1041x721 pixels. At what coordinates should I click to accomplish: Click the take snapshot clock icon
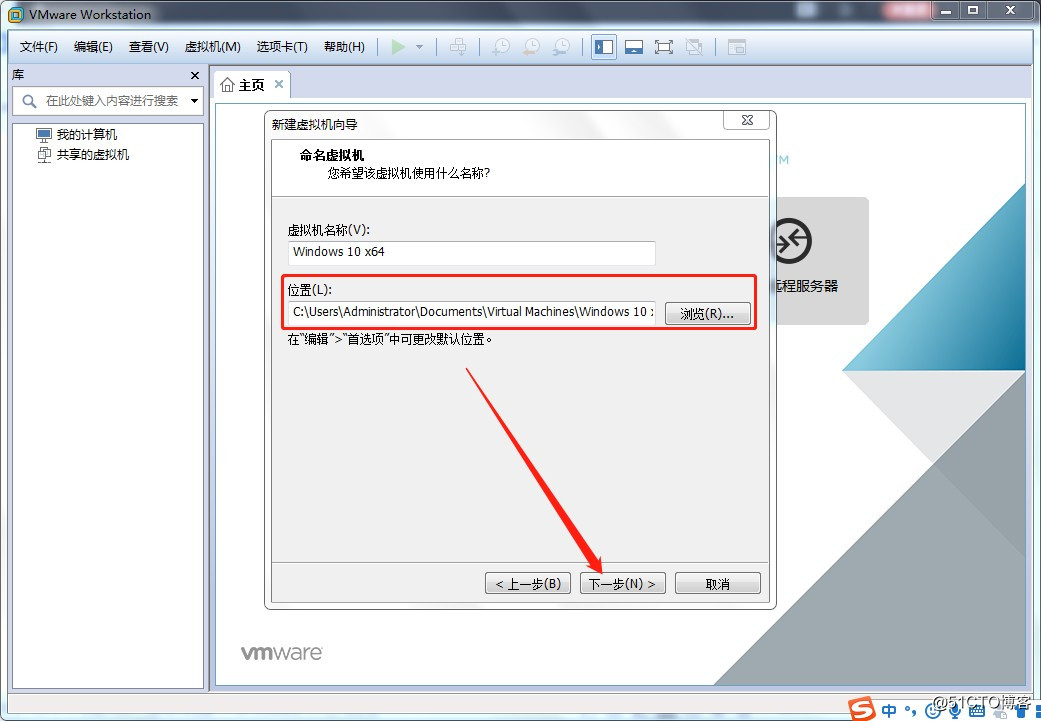tap(501, 47)
